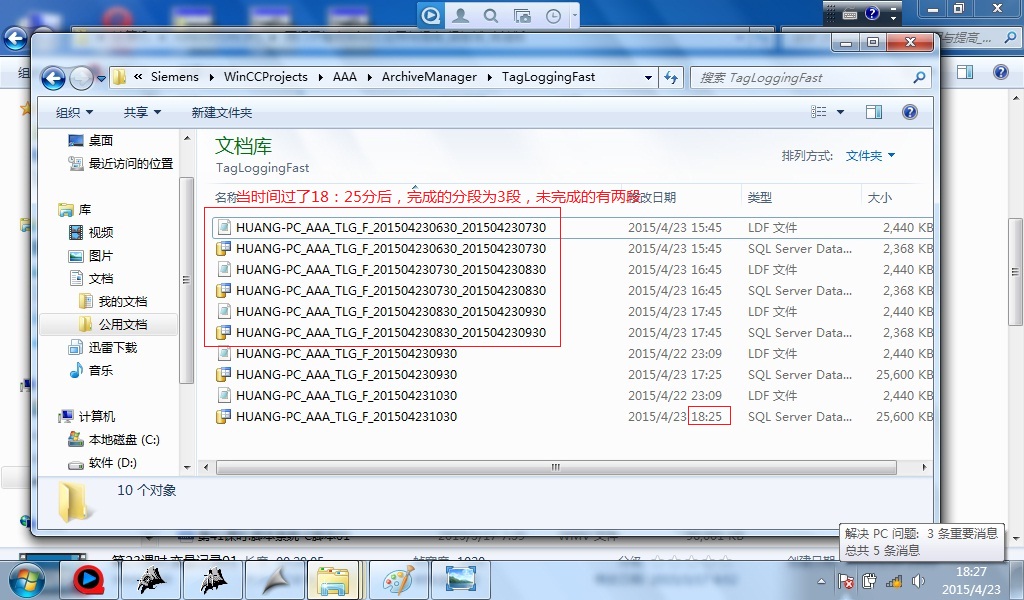
Task: Click the LDF file icon for 201504230630_201504230730
Action: pyautogui.click(x=224, y=227)
